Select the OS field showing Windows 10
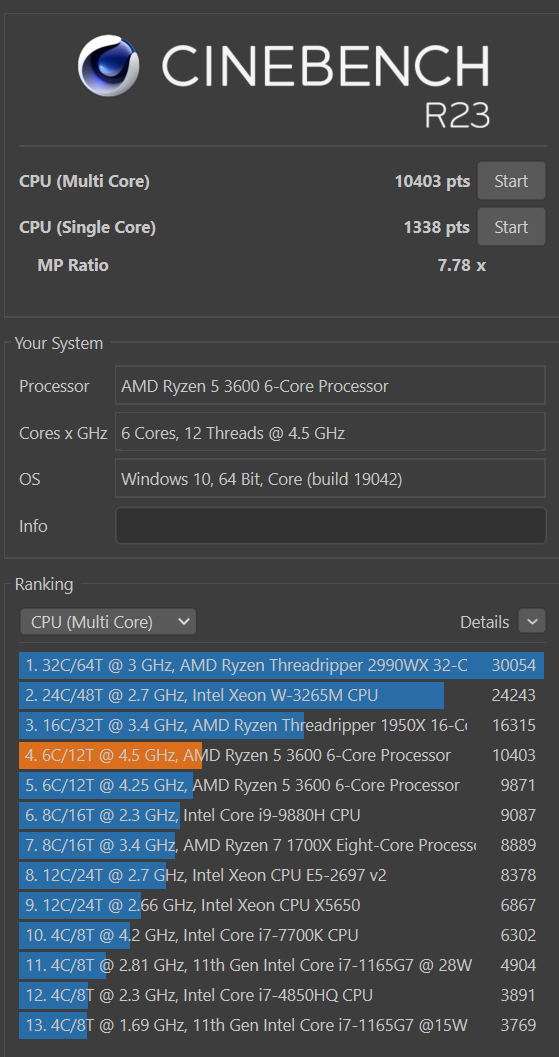559x1057 pixels. [x=330, y=479]
